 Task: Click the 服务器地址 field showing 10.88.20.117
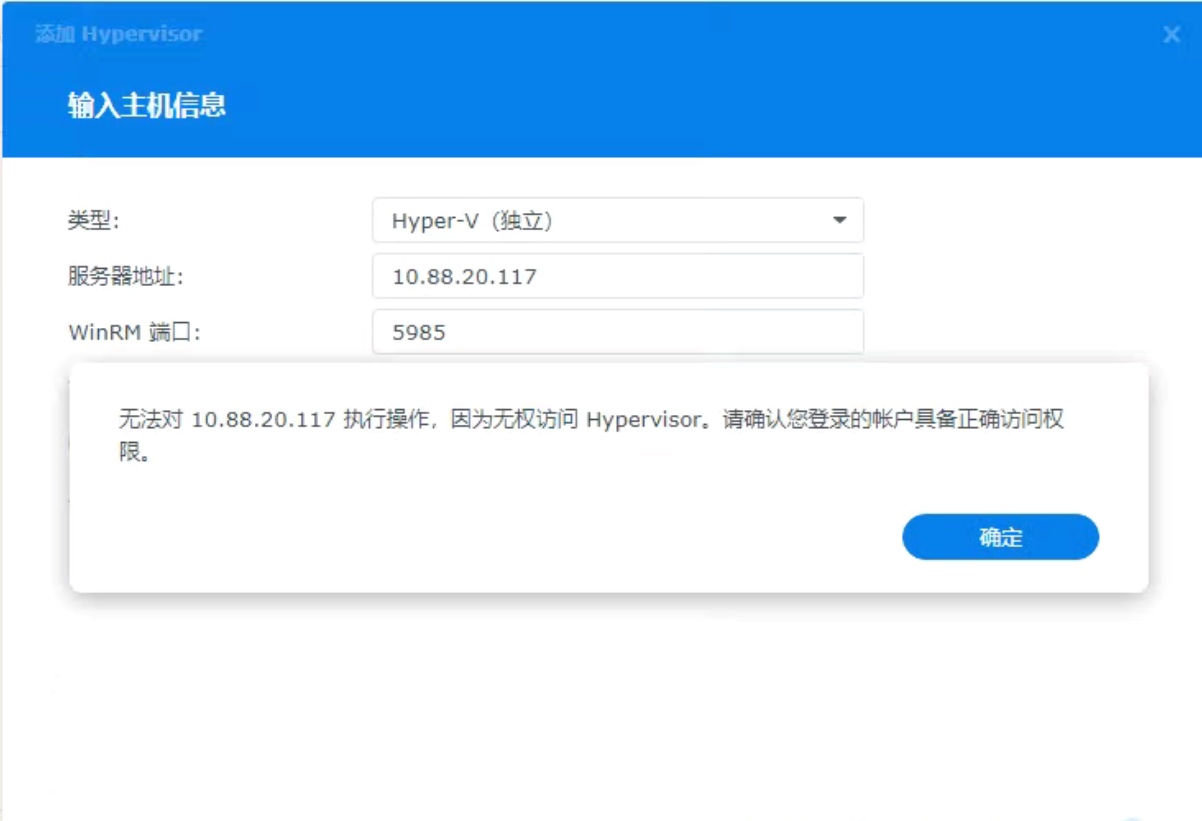tap(617, 276)
